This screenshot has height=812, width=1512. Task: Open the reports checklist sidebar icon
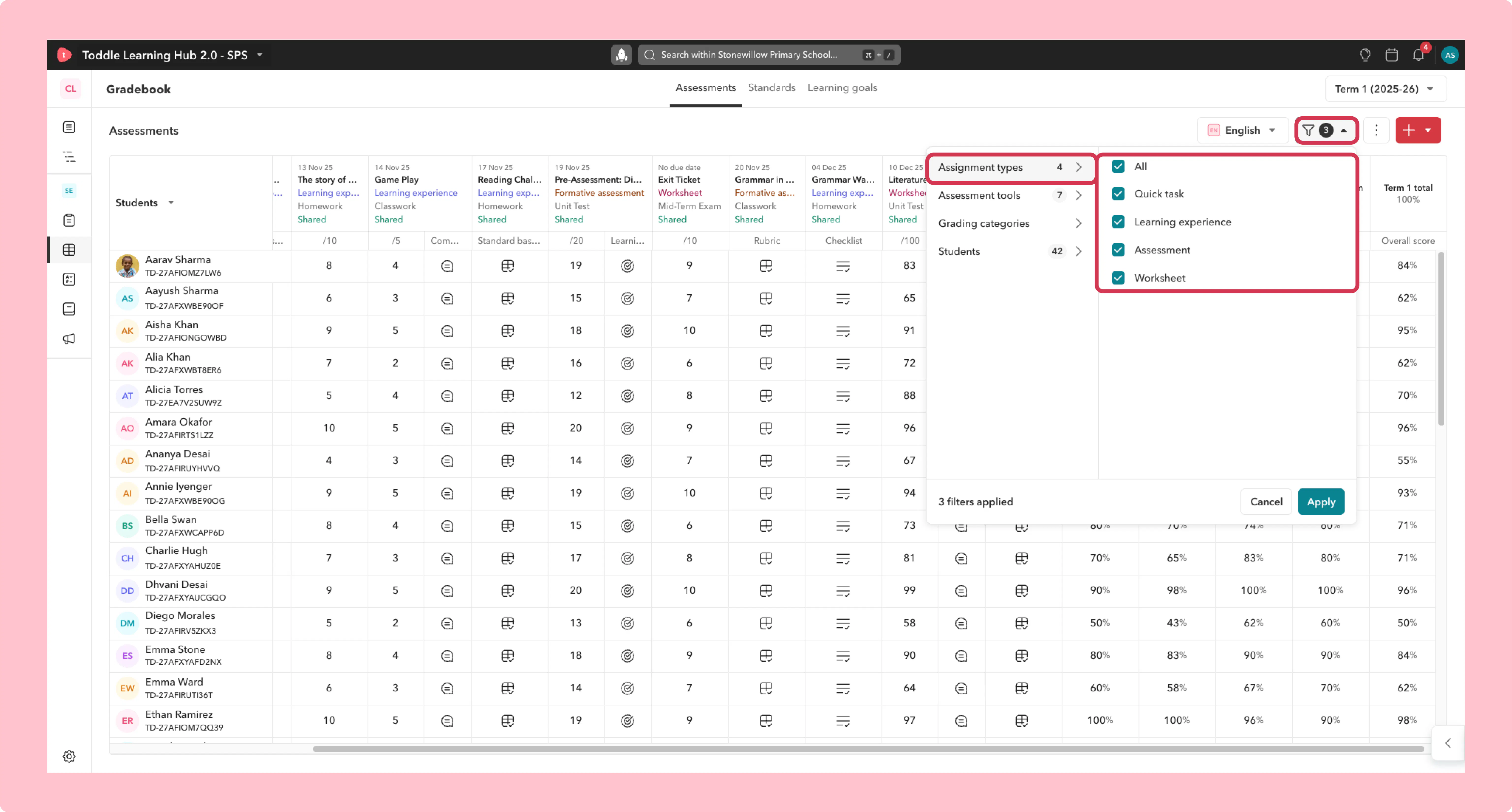click(69, 279)
